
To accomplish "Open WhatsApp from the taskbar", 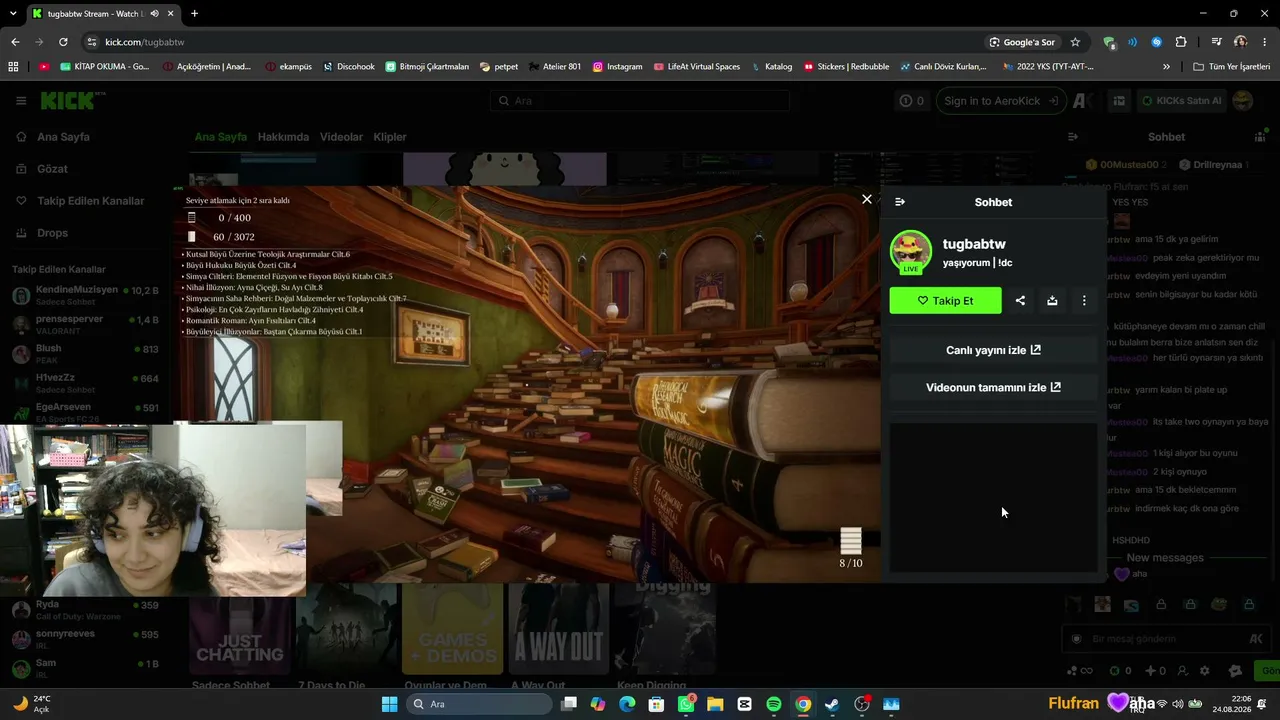I will coord(686,704).
